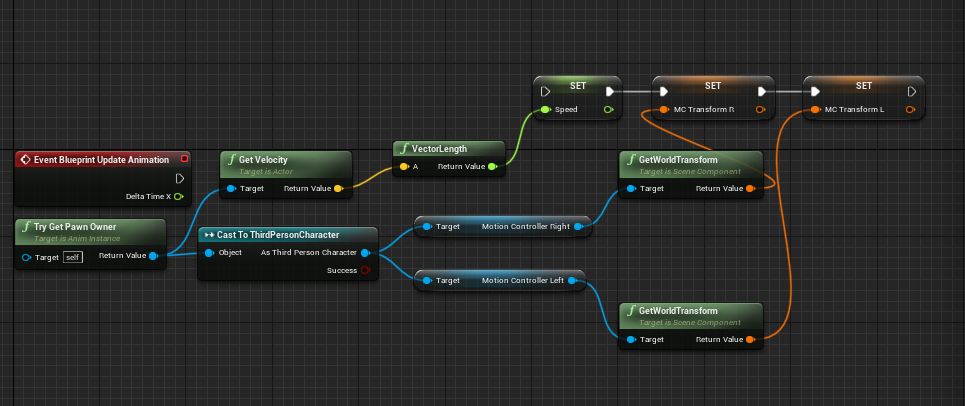Click the self value box on Try Get Pawn Owner
Image resolution: width=965 pixels, height=406 pixels.
73,257
